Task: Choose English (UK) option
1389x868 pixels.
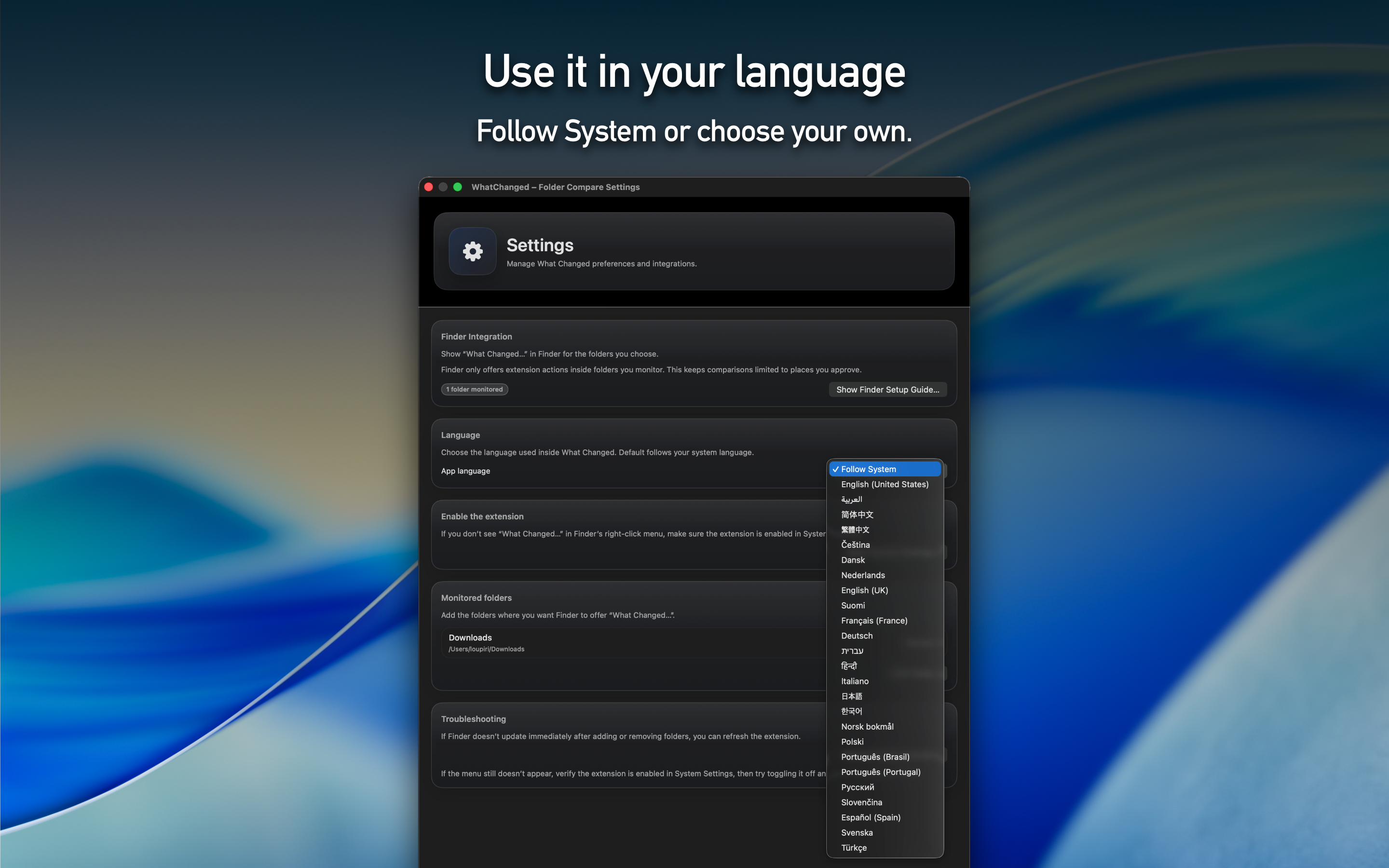Action: 885,590
